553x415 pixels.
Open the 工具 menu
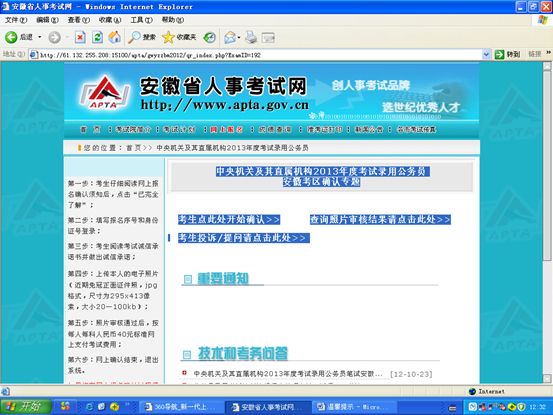click(x=141, y=20)
